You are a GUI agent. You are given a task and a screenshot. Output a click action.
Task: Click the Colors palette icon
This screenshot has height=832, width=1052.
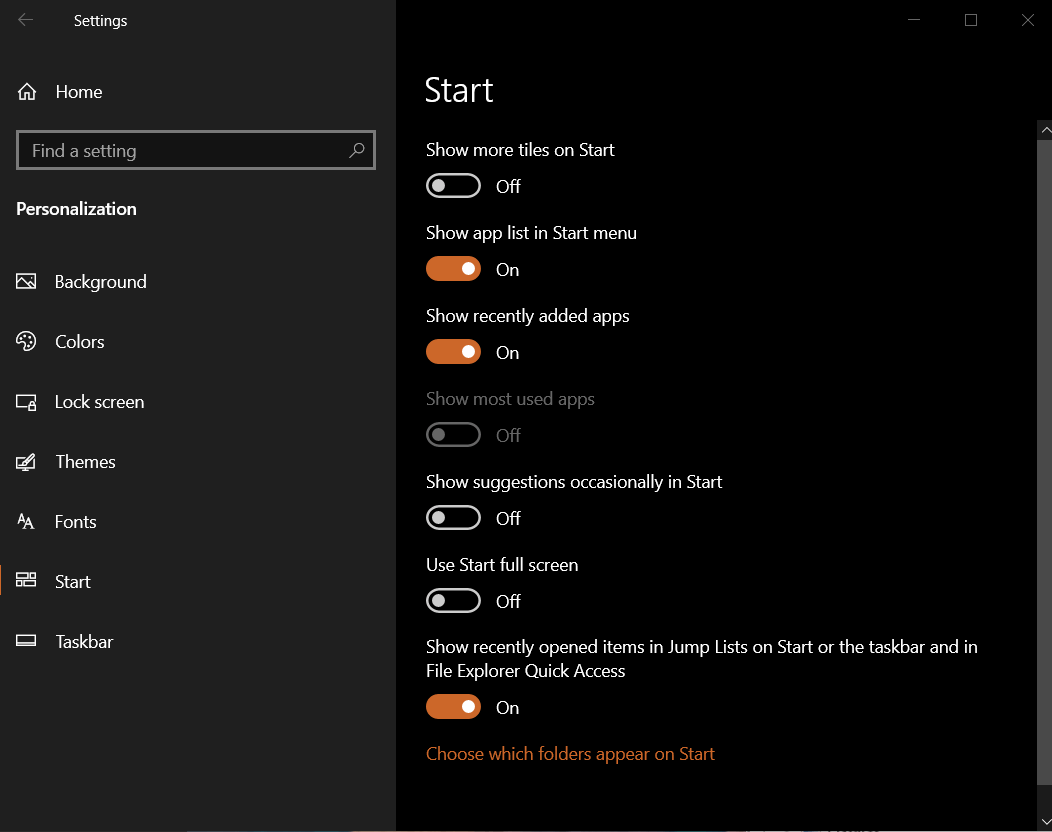[x=26, y=342]
